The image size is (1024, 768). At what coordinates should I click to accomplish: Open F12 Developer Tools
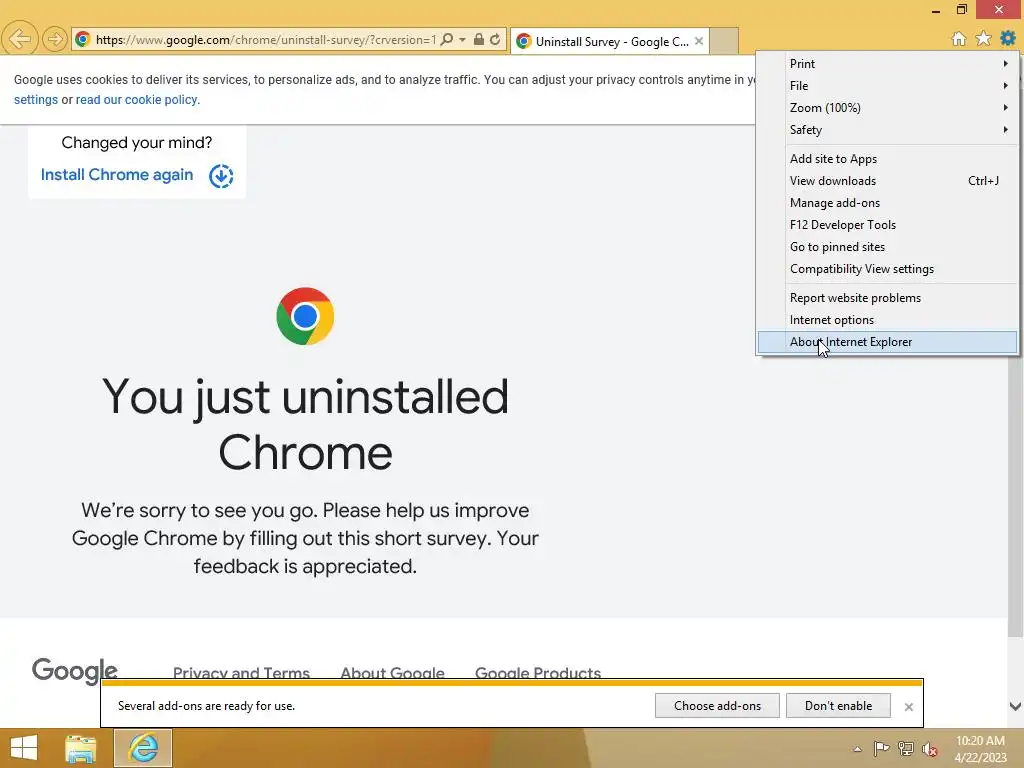[x=888, y=225]
